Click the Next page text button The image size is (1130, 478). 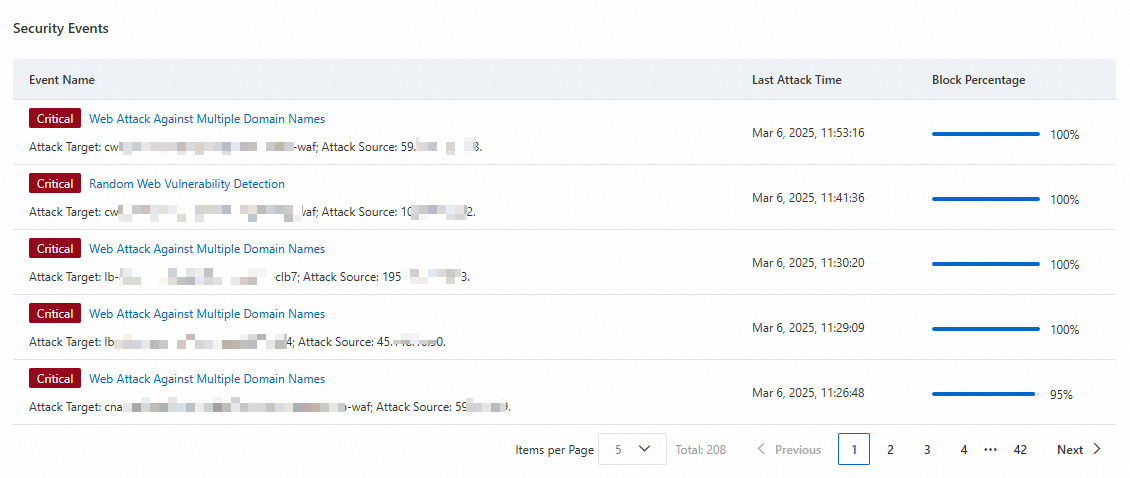click(1069, 450)
